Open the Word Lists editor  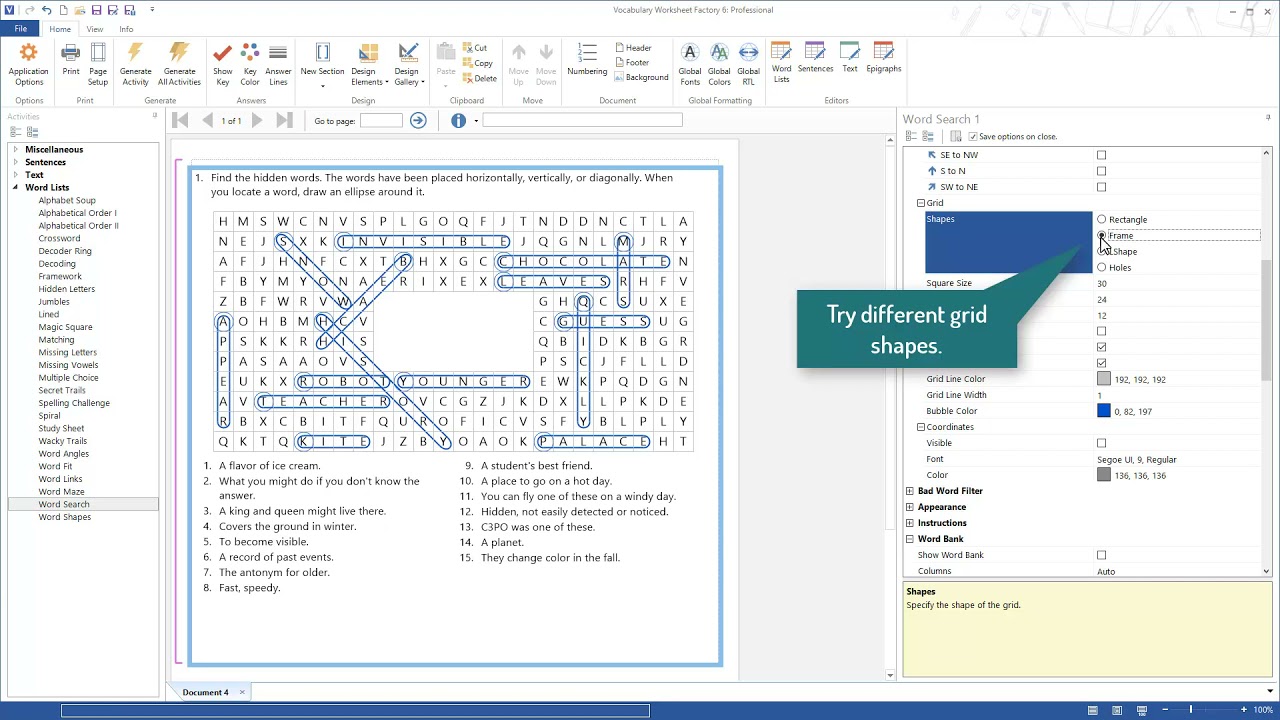click(781, 64)
